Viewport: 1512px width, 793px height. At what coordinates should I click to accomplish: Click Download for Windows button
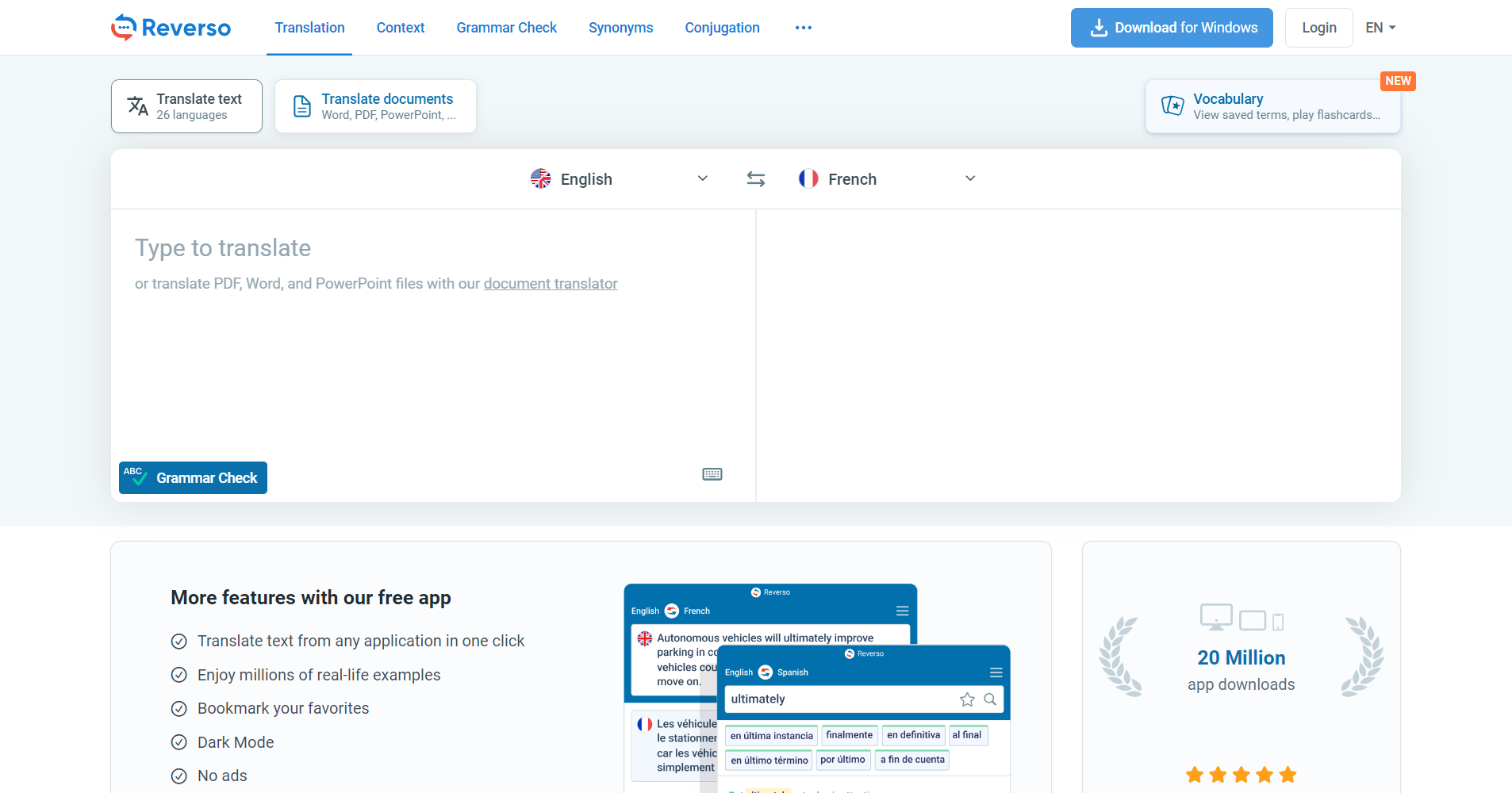pos(1172,28)
